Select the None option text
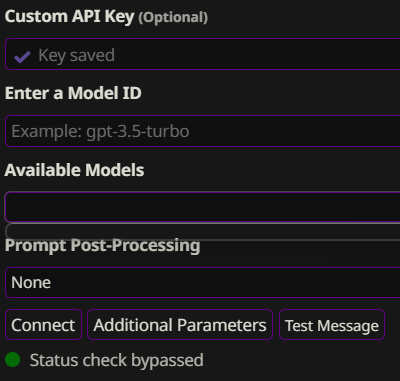Image resolution: width=400 pixels, height=381 pixels. pyautogui.click(x=31, y=283)
